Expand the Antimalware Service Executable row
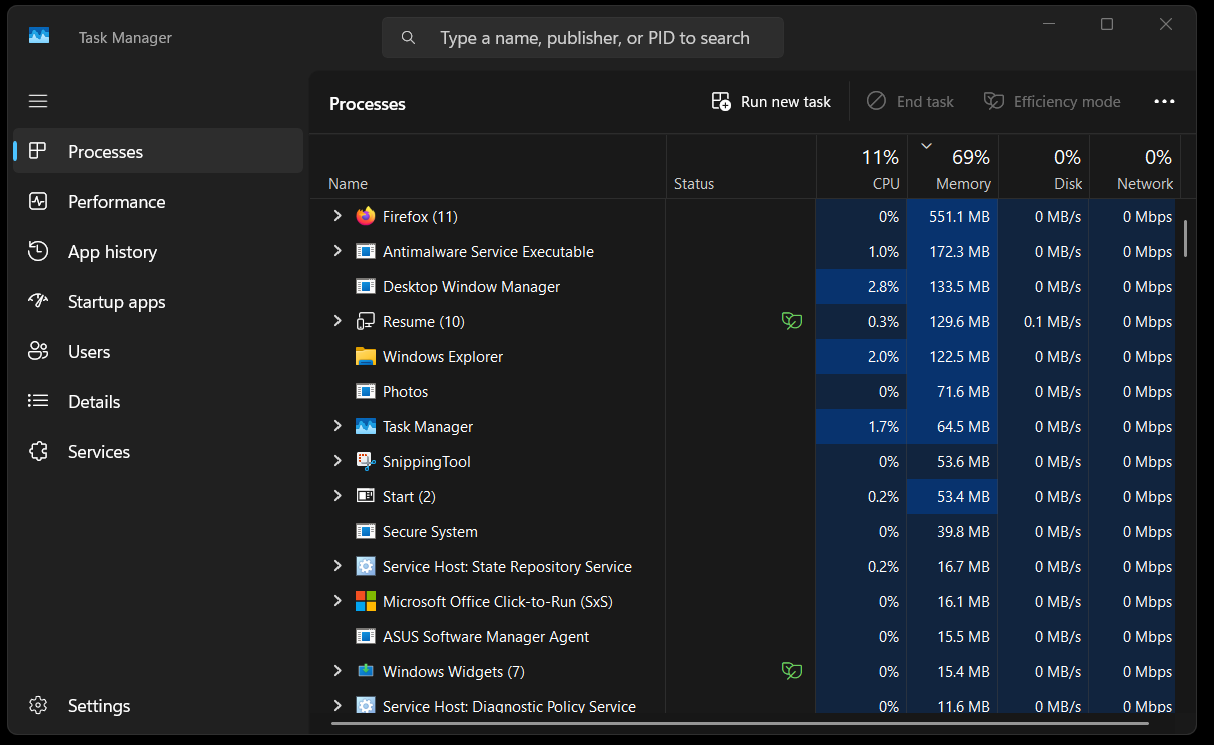Screen dimensions: 1214x745 [338, 251]
